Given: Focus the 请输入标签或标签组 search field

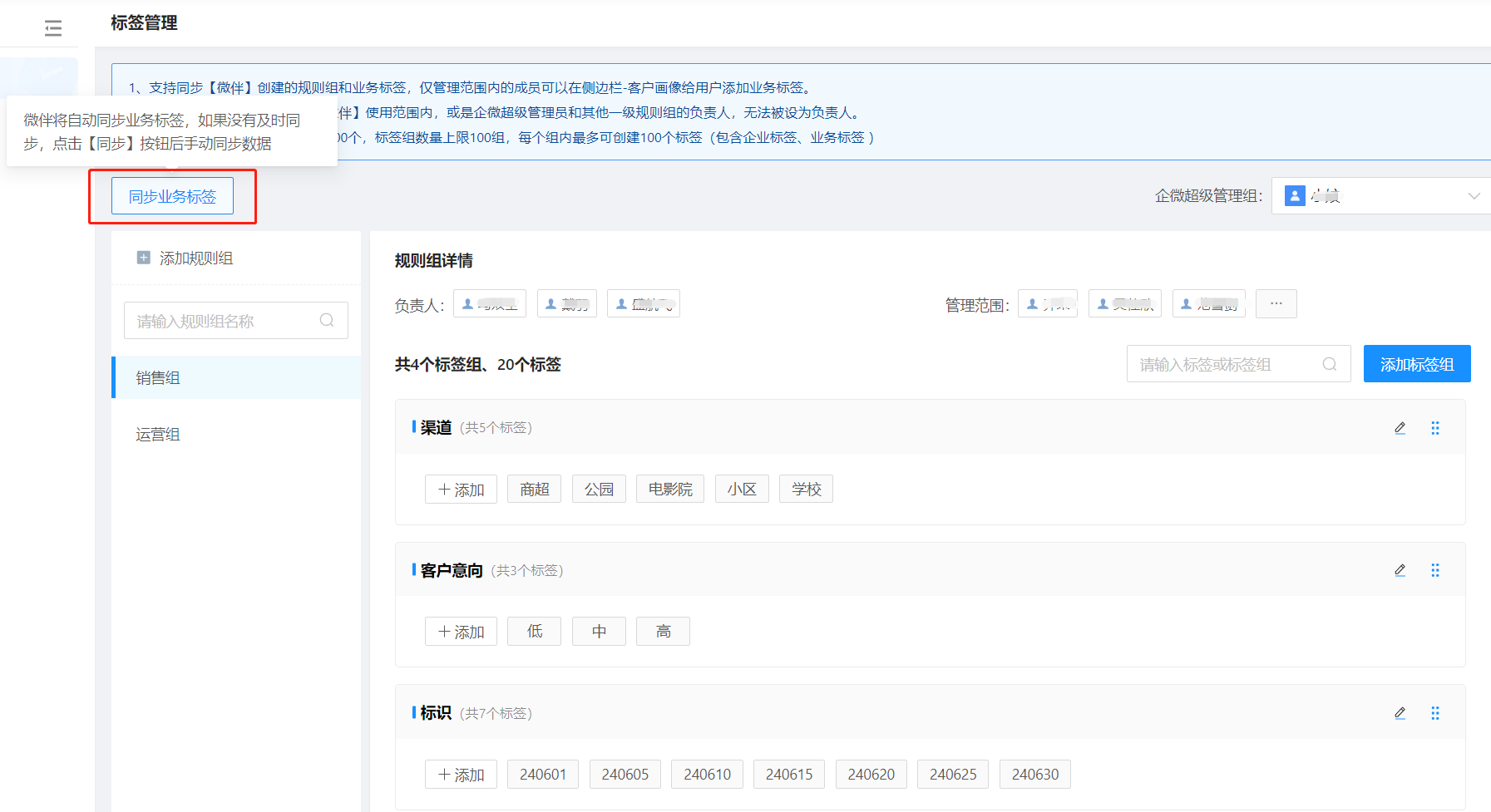Looking at the screenshot, I should (x=1227, y=364).
